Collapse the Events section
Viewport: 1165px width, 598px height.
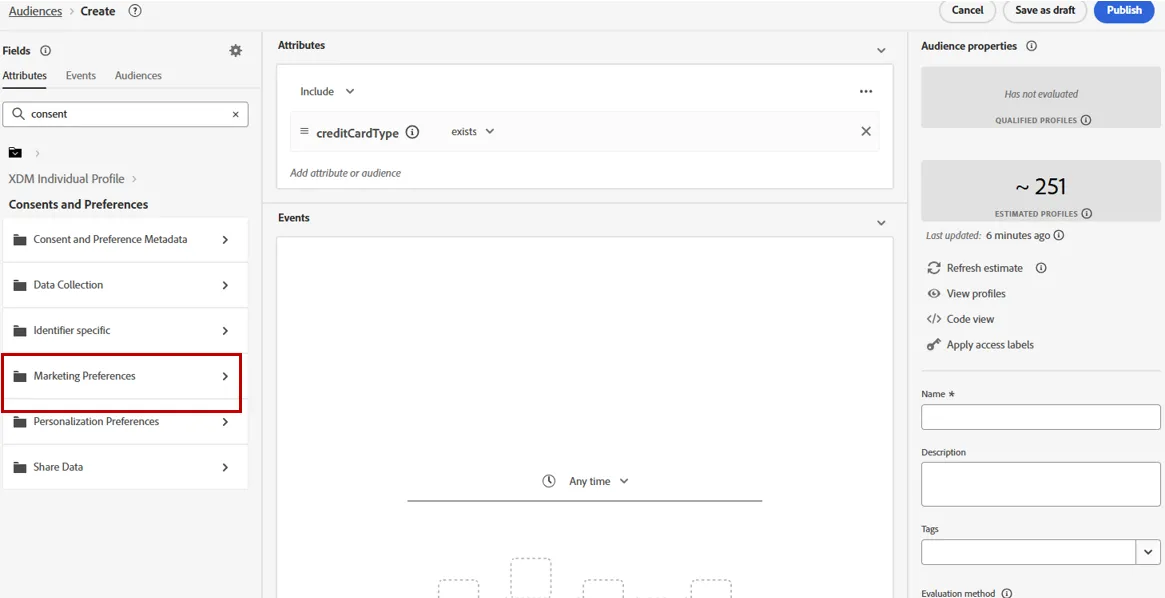[x=881, y=223]
